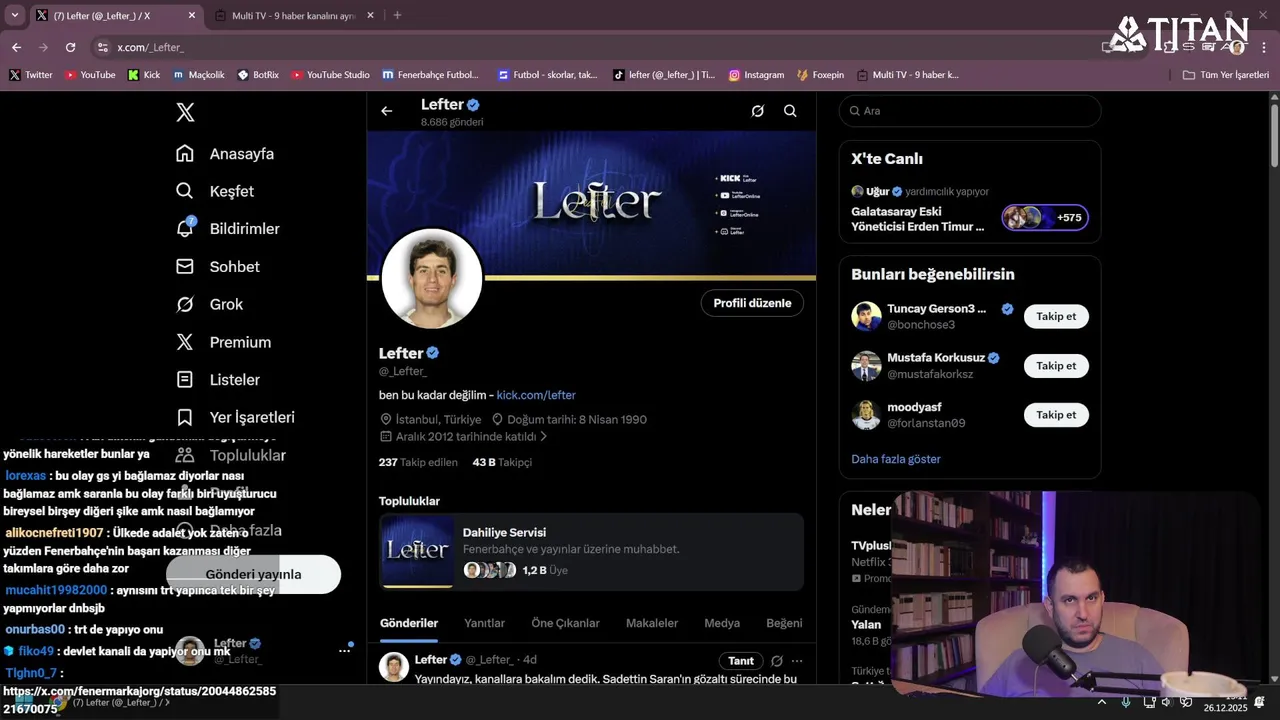This screenshot has width=1280, height=720.
Task: Open YouTube bookmark
Action: 90,75
